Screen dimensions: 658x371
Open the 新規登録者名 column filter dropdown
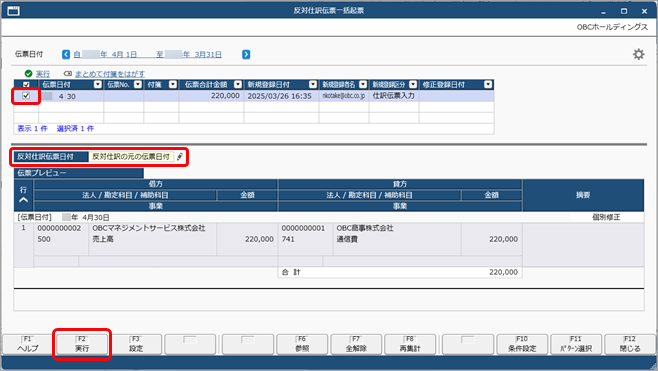(363, 84)
